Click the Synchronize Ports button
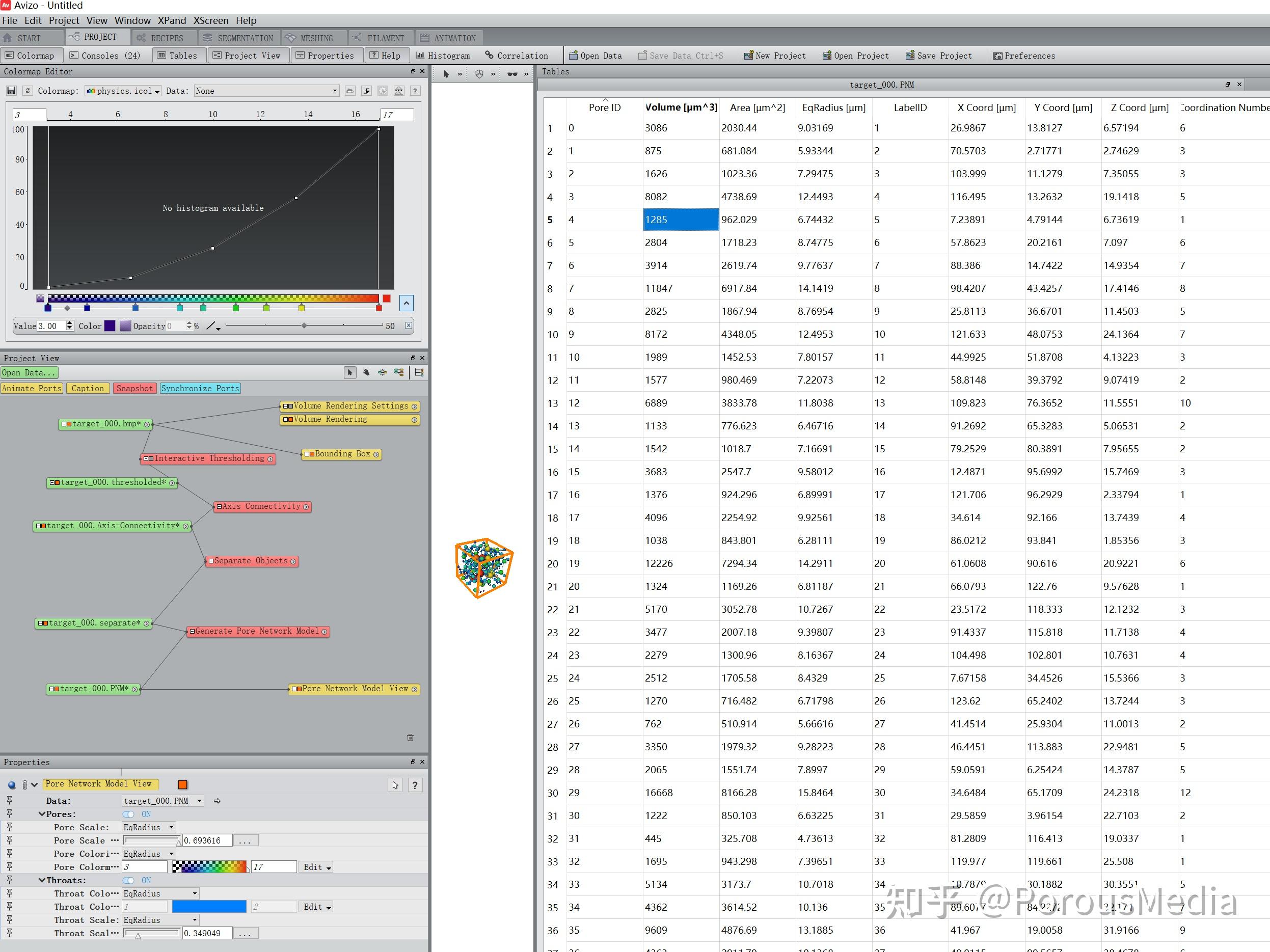 pyautogui.click(x=200, y=388)
